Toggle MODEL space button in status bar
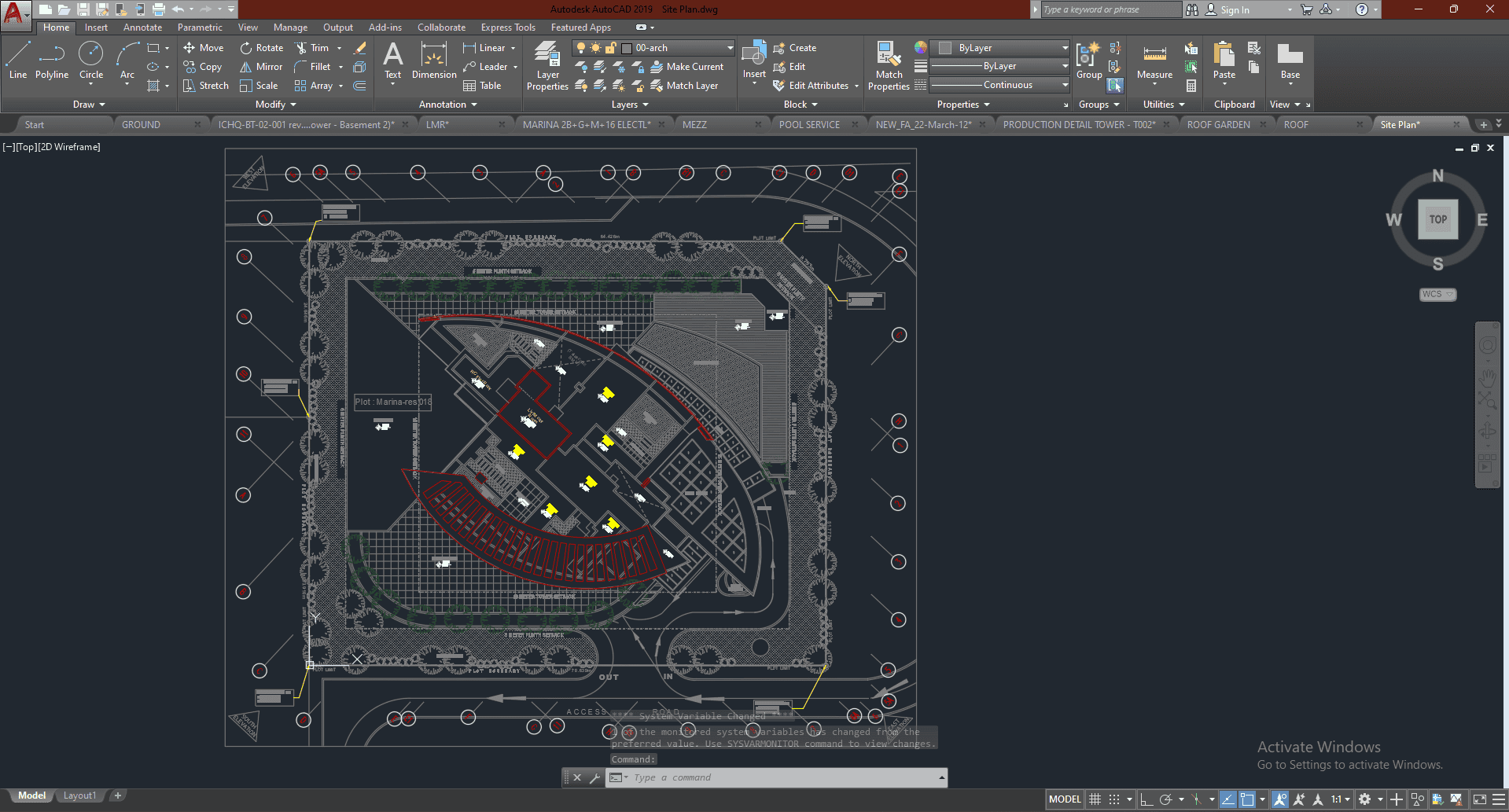The width and height of the screenshot is (1509, 812). click(x=1065, y=799)
